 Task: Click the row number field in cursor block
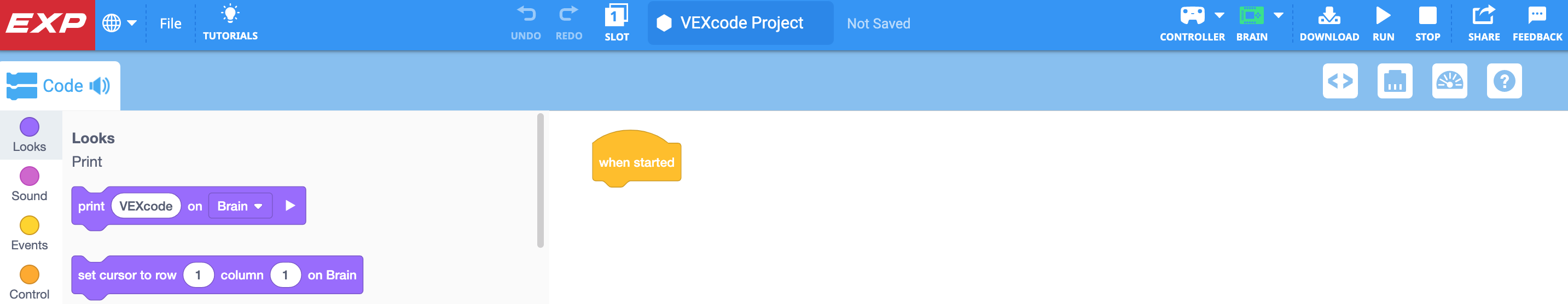pos(198,276)
